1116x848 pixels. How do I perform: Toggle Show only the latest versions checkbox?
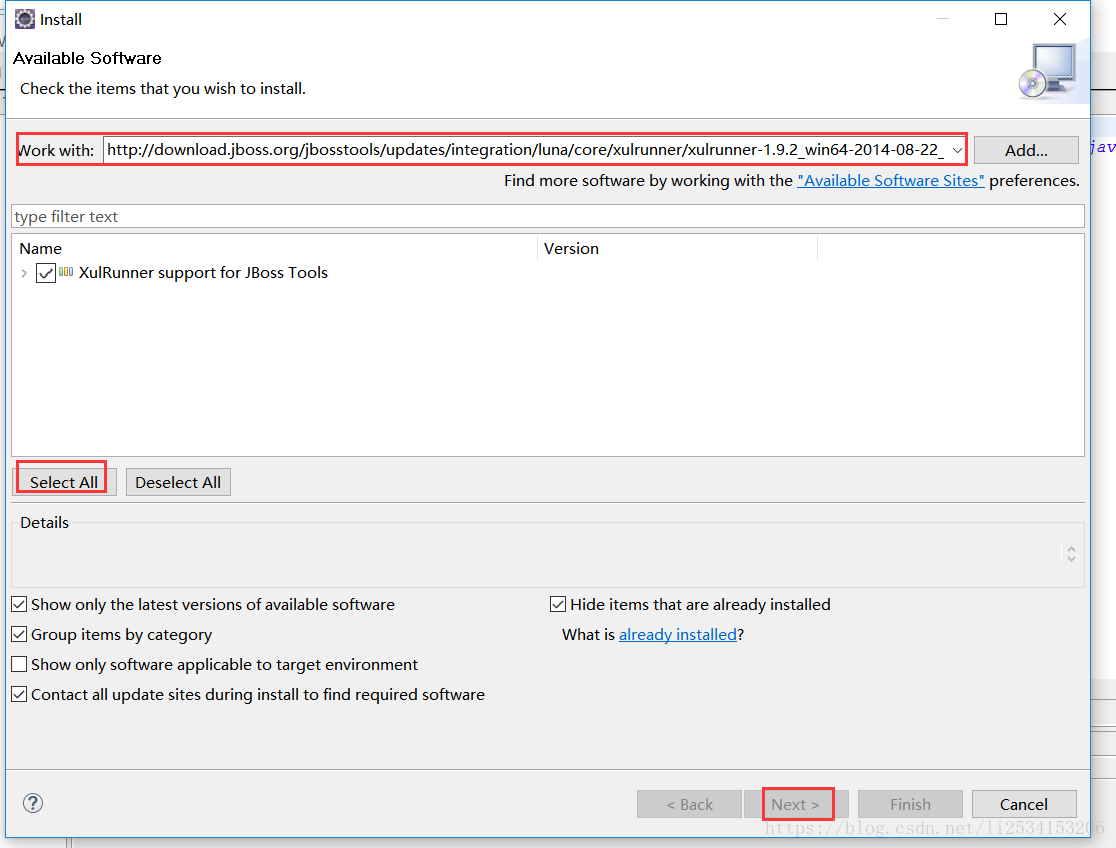pyautogui.click(x=19, y=604)
